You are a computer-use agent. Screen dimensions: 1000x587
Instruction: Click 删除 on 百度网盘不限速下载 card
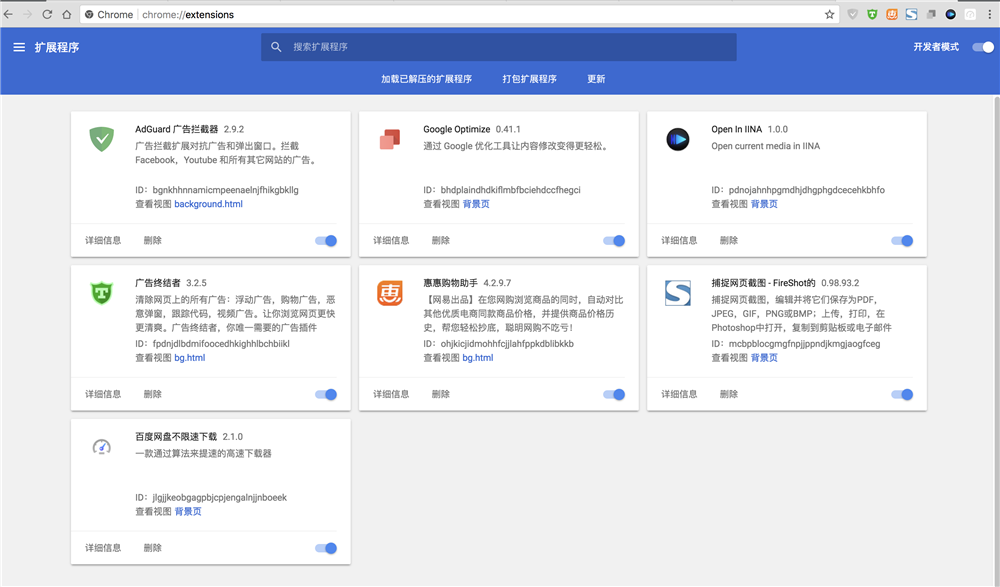(152, 548)
